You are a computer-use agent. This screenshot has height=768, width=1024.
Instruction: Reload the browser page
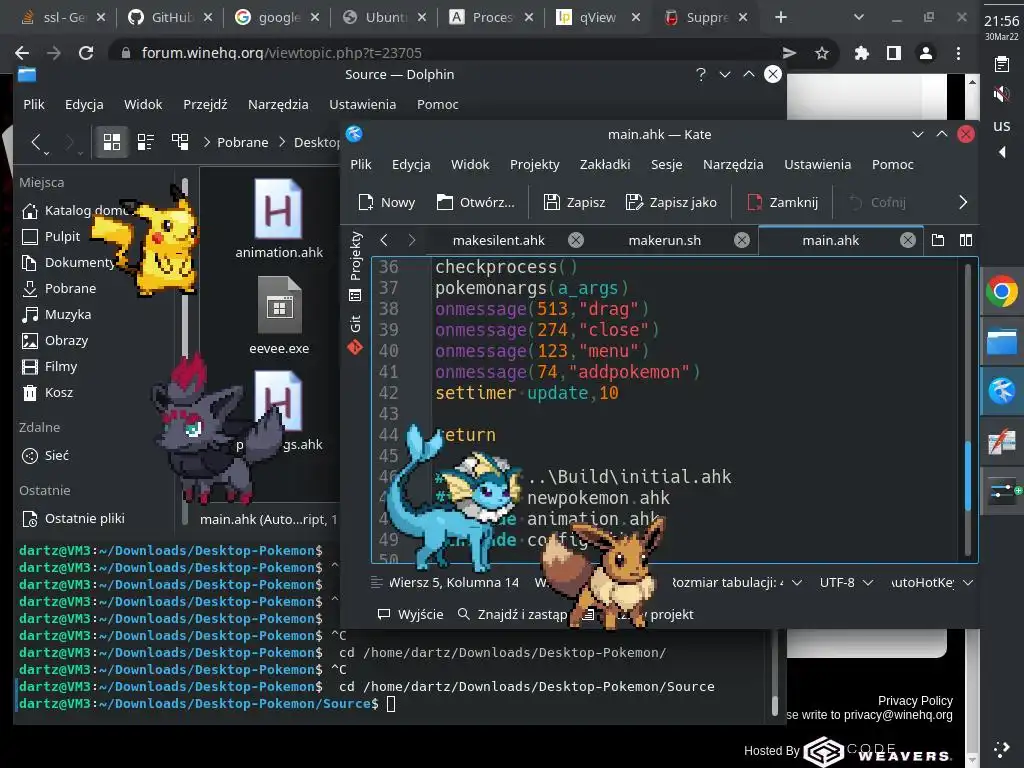pyautogui.click(x=86, y=53)
